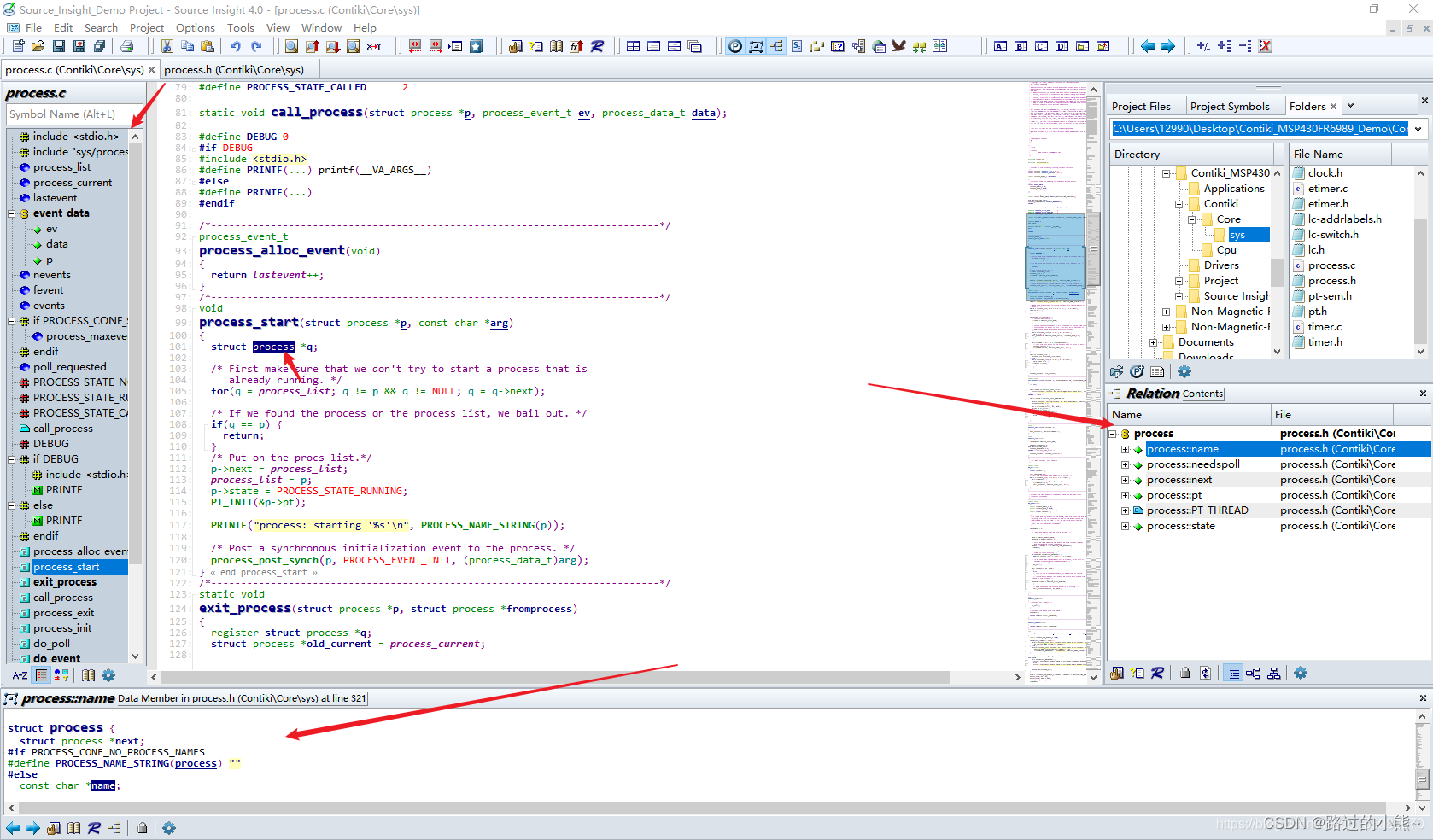
Task: Click the R references icon in Relation toolbar
Action: tap(1157, 673)
